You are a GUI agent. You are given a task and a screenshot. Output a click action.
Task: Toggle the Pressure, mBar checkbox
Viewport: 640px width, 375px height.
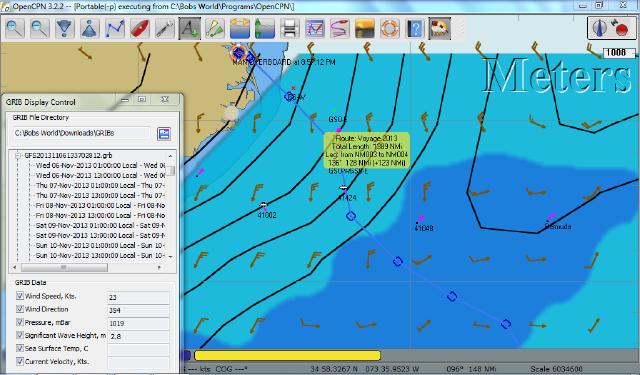[x=19, y=322]
